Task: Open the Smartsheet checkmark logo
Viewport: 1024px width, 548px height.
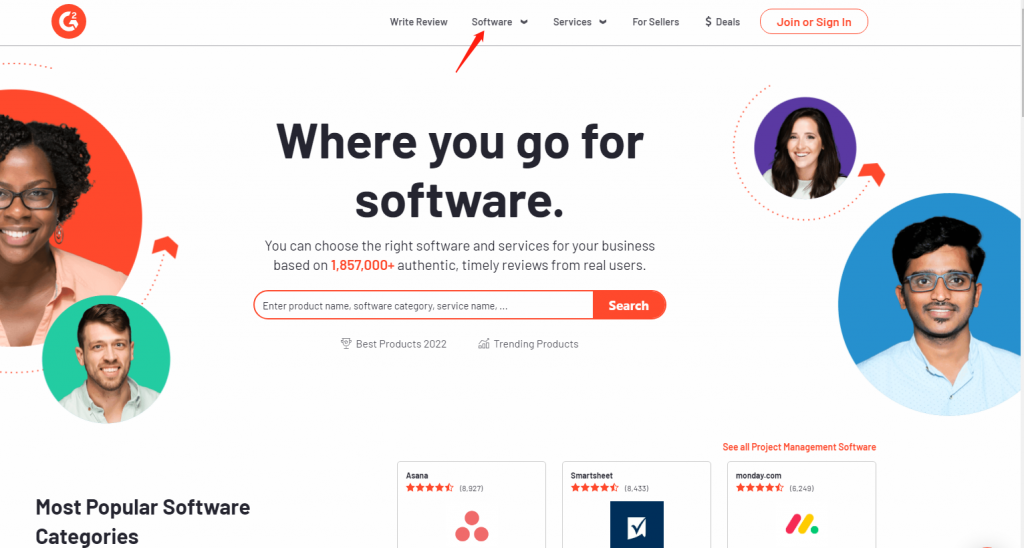Action: [637, 524]
